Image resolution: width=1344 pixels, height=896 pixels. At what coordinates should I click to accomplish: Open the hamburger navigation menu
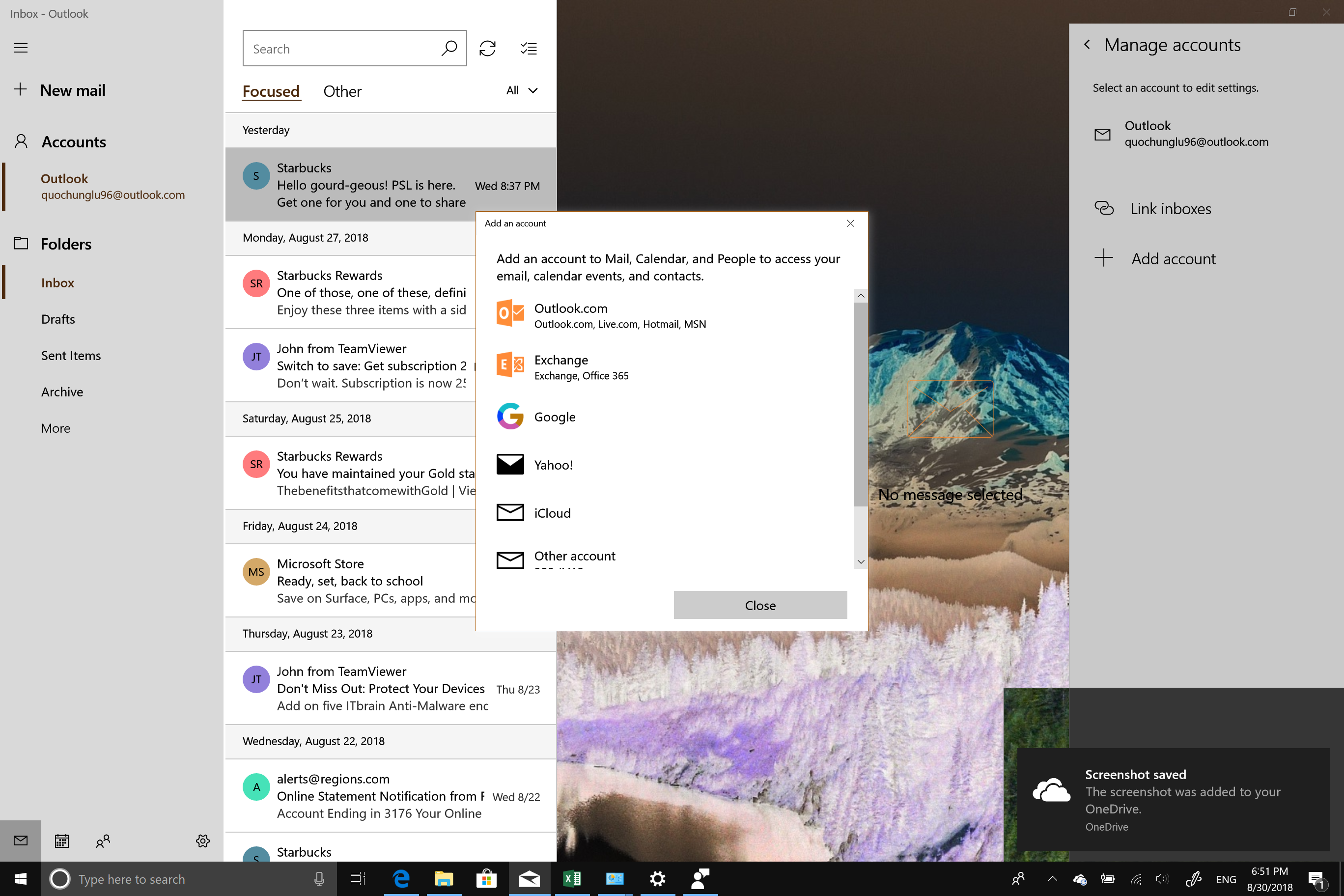point(21,48)
